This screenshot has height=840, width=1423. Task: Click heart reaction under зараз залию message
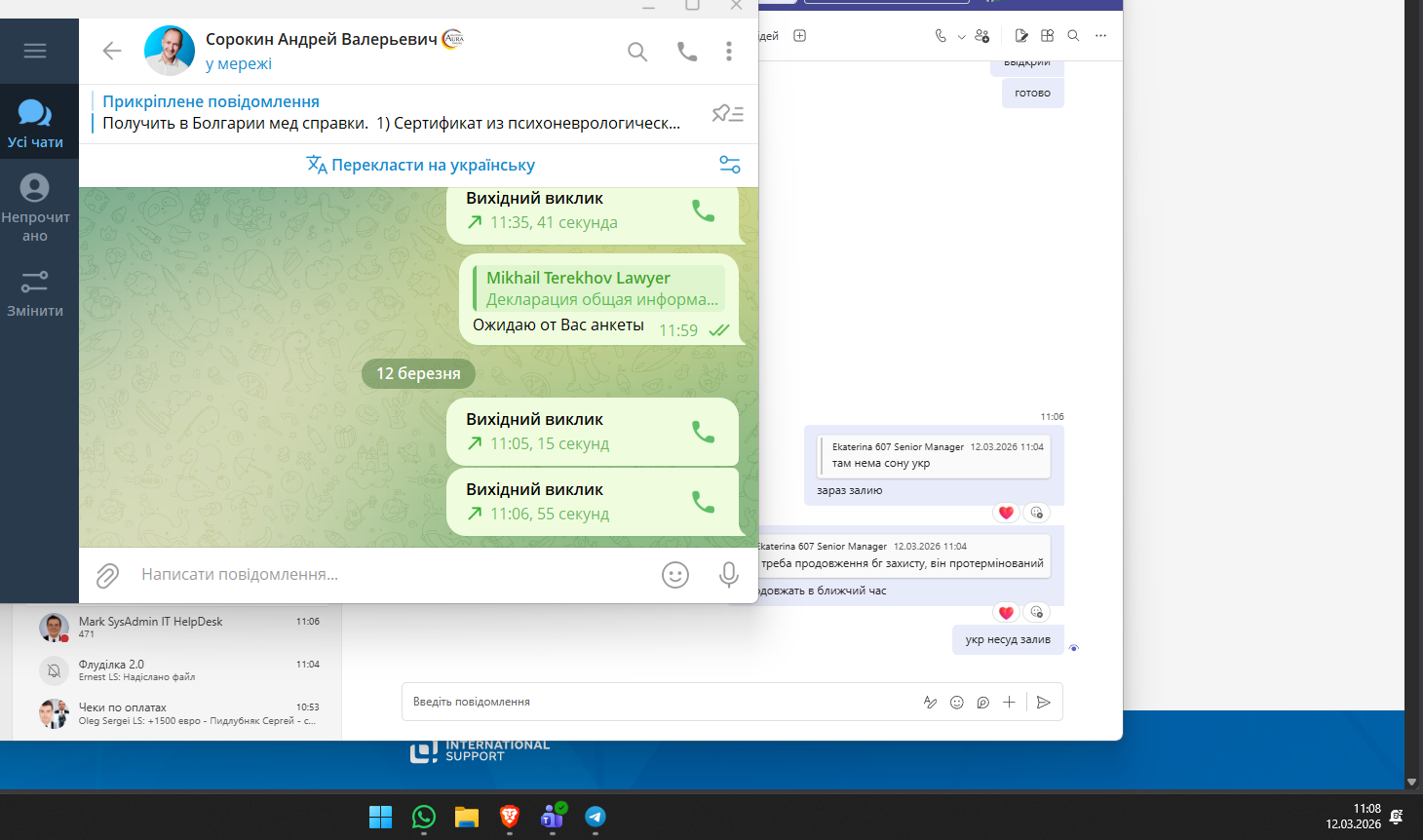1006,513
